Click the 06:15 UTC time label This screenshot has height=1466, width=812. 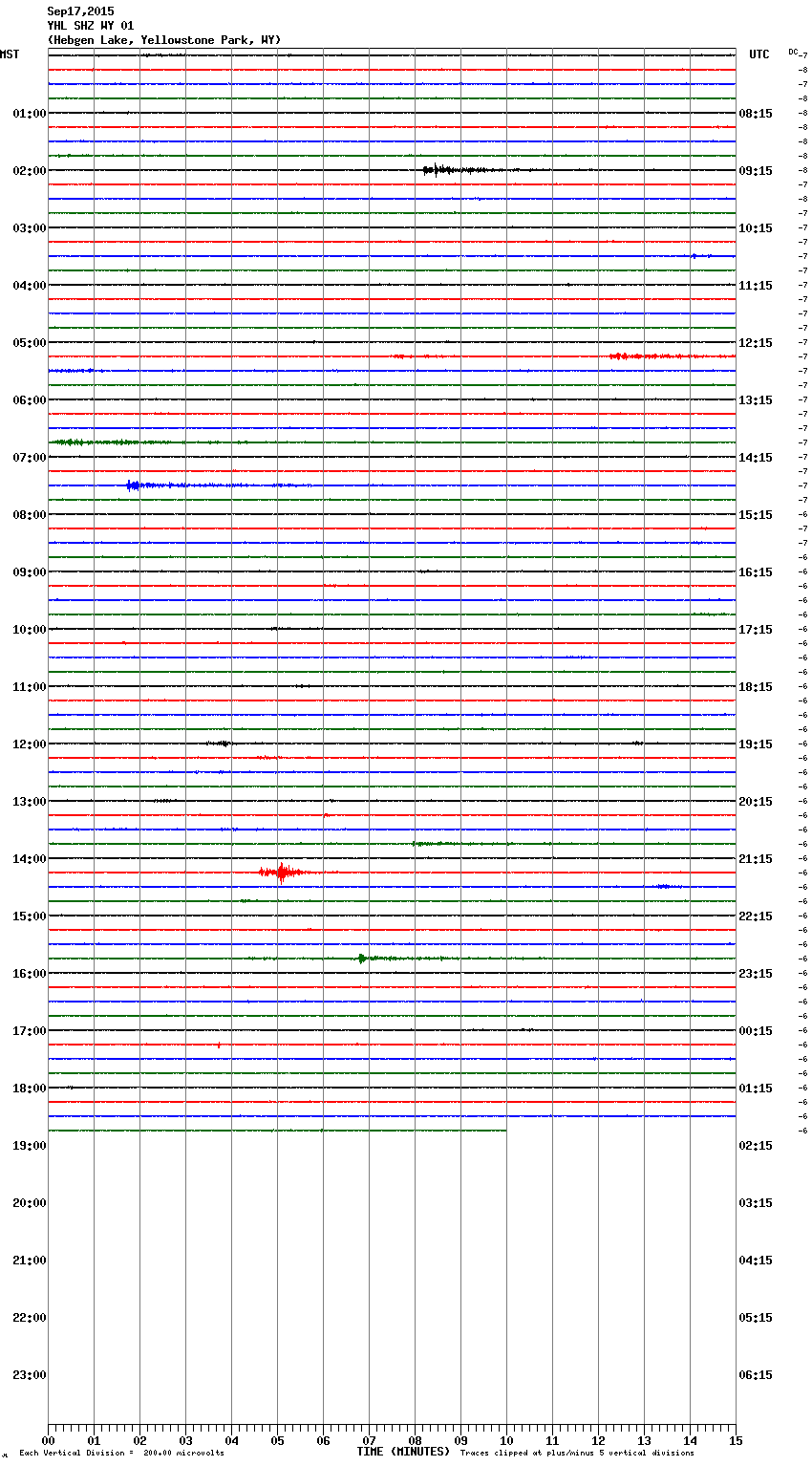756,1375
